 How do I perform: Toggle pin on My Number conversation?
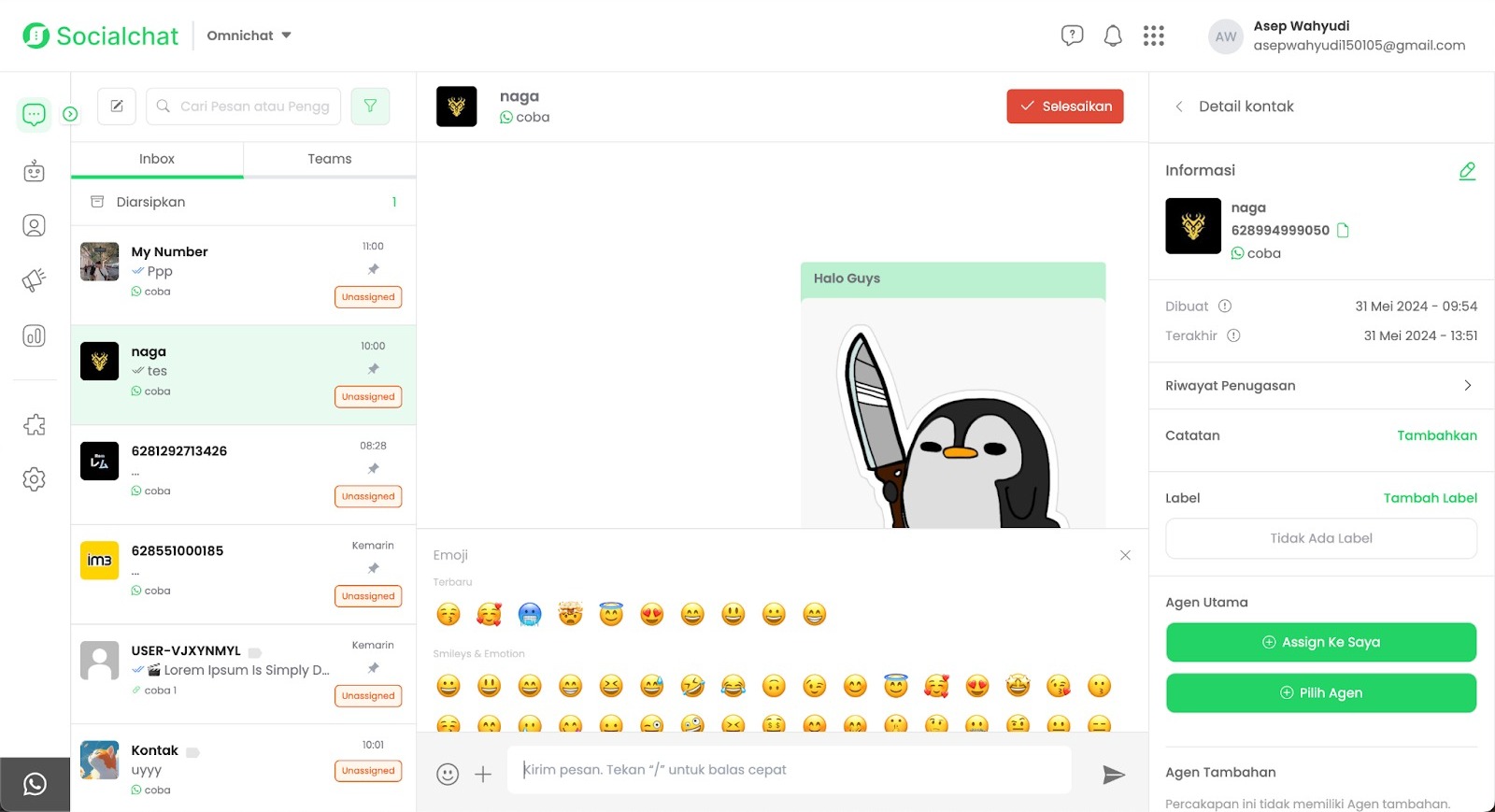[x=373, y=269]
